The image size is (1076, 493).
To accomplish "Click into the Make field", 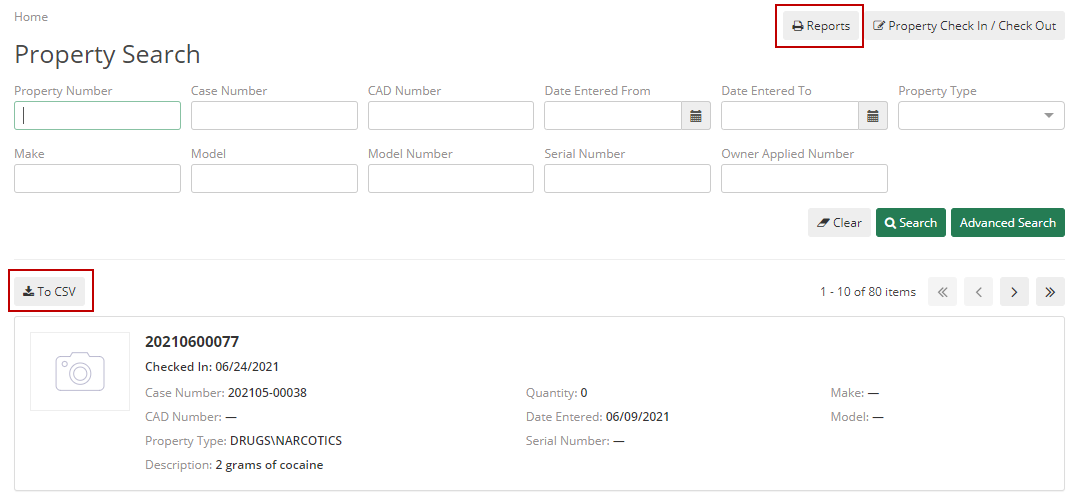I will pos(97,179).
